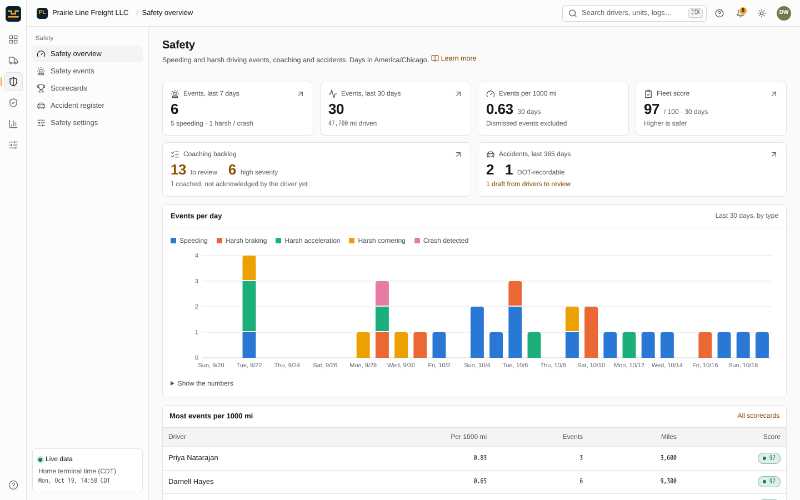Image resolution: width=800 pixels, height=500 pixels.
Task: Open 1 draft from drivers to review
Action: point(529,184)
